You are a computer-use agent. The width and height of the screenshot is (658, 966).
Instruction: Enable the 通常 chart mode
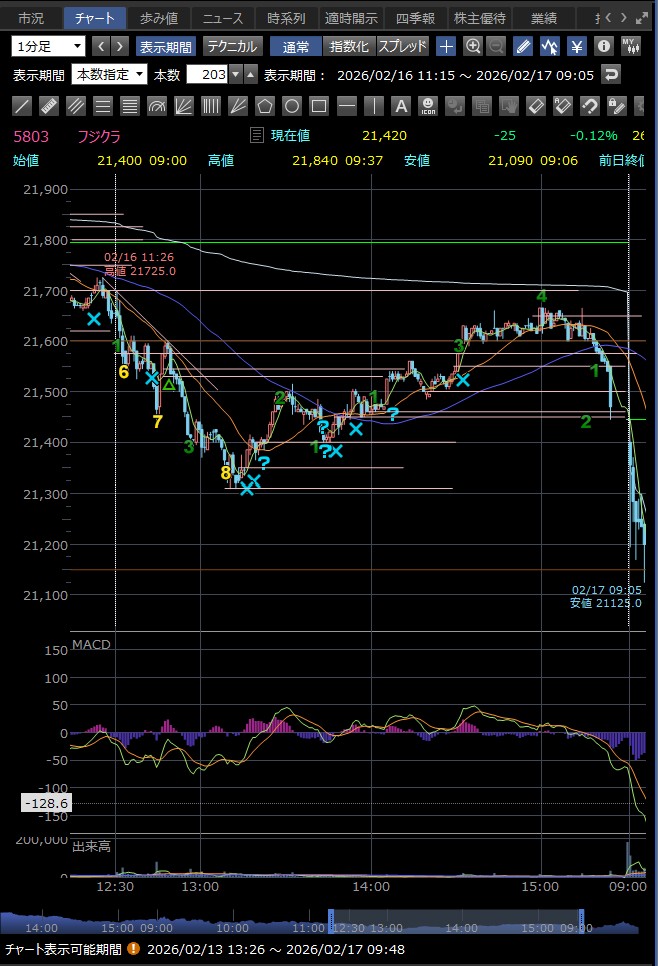coord(296,46)
